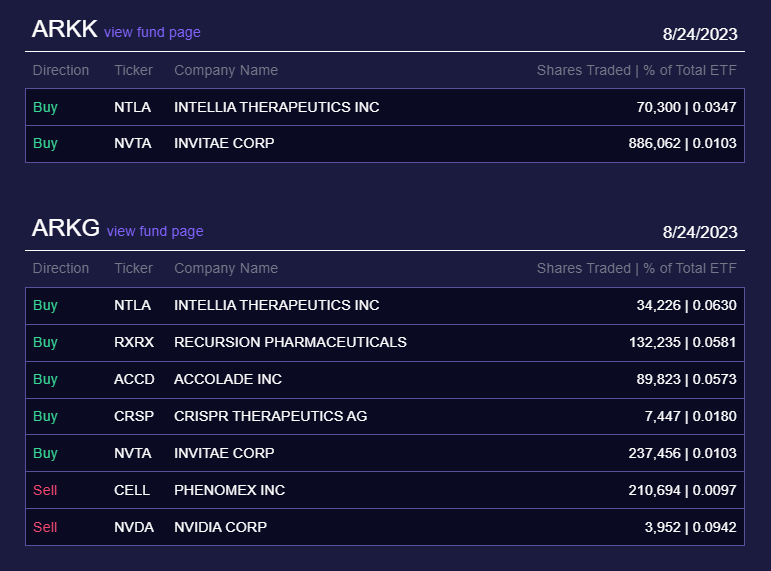
Task: Click ARKK's Ticker column header
Action: tap(133, 70)
